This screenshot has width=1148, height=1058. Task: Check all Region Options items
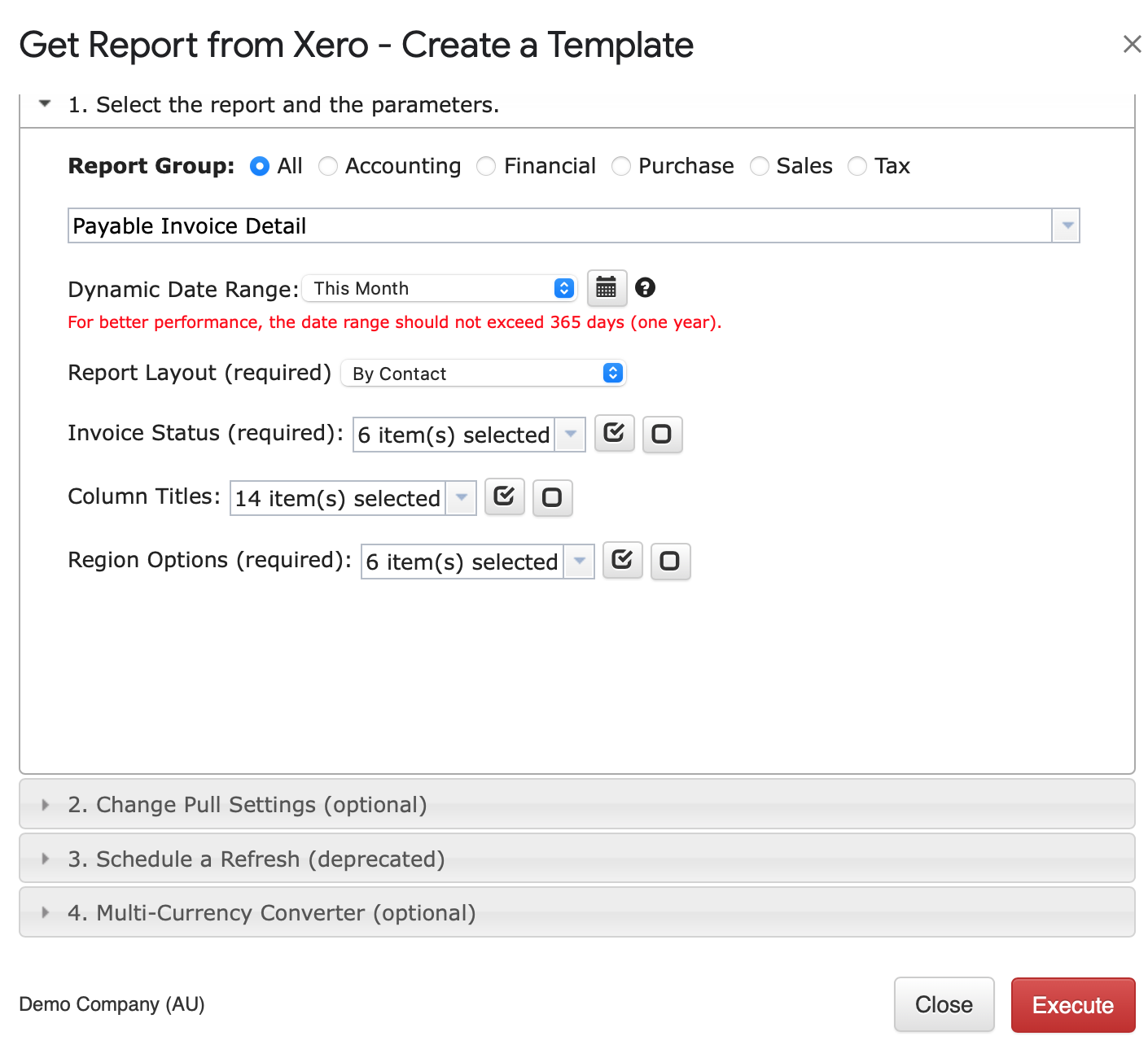pos(622,561)
